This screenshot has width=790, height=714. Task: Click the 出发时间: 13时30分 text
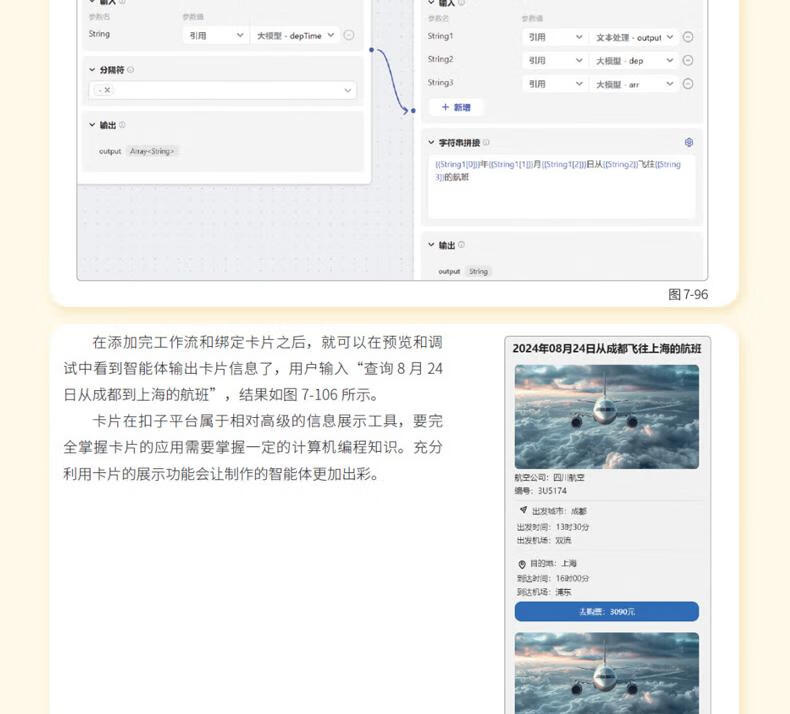[x=553, y=527]
